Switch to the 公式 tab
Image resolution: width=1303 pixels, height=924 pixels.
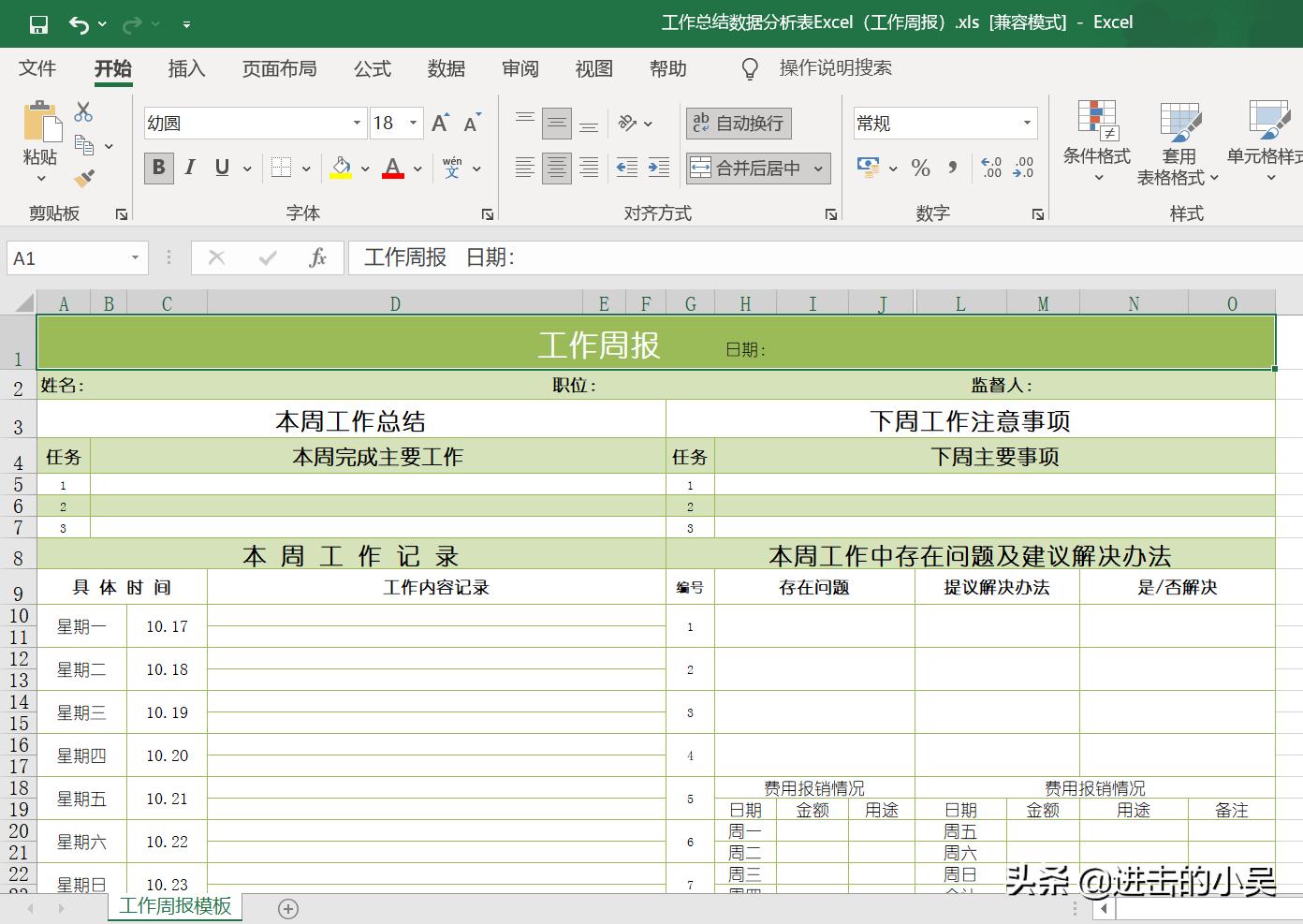[372, 68]
